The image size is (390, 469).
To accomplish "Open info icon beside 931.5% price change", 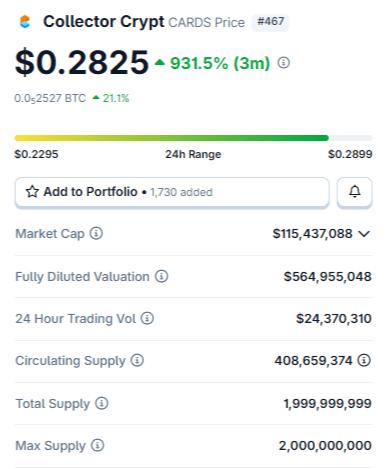I will [284, 63].
